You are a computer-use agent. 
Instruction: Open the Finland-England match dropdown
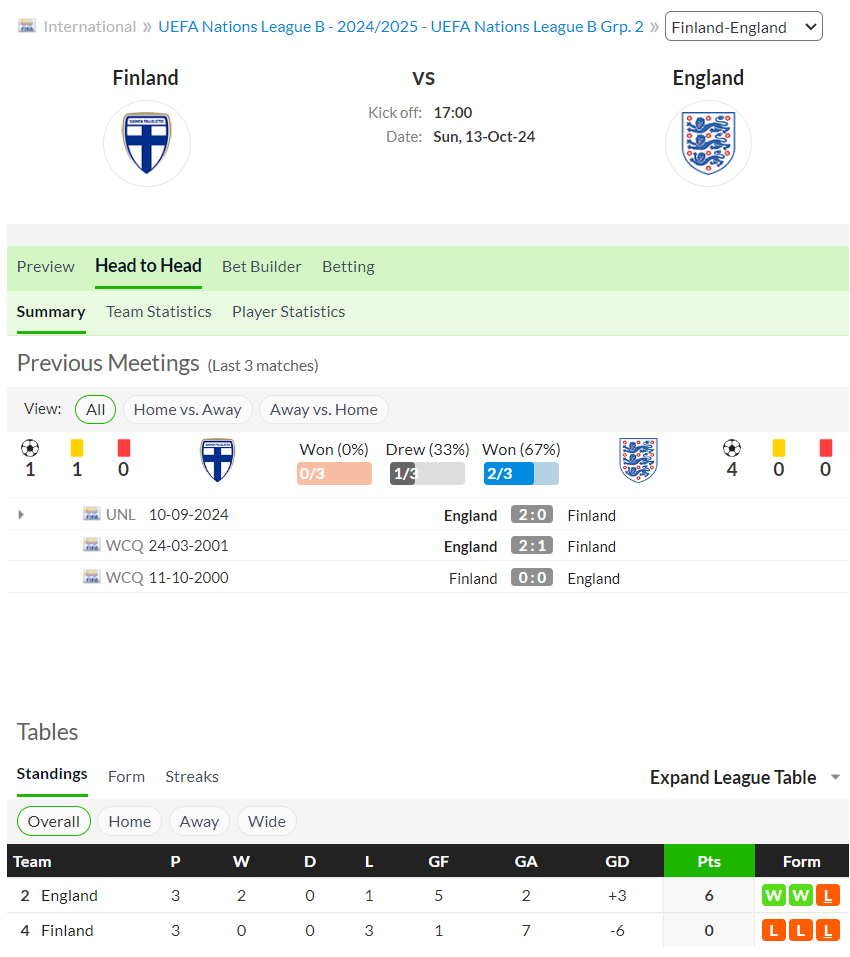(743, 27)
